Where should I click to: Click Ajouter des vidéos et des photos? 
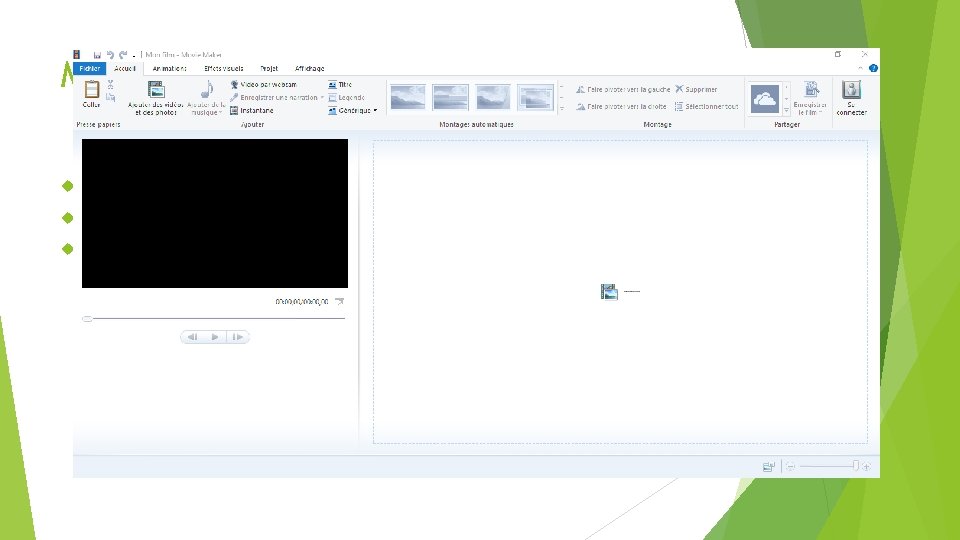pyautogui.click(x=156, y=98)
